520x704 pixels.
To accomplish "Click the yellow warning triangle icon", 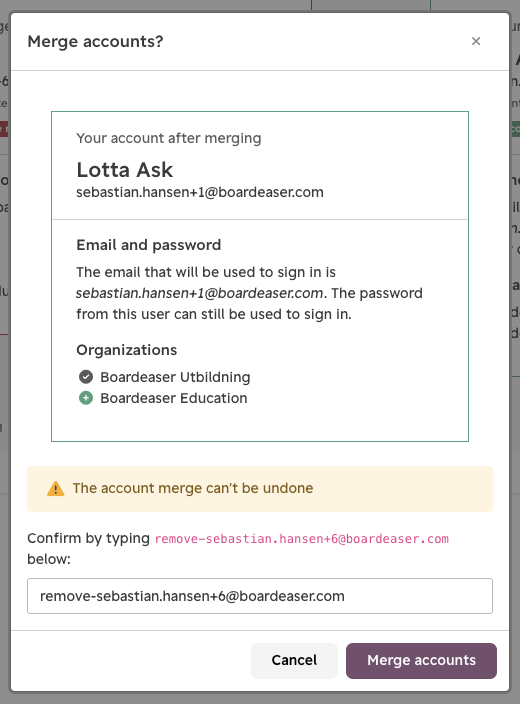I will pos(56,488).
